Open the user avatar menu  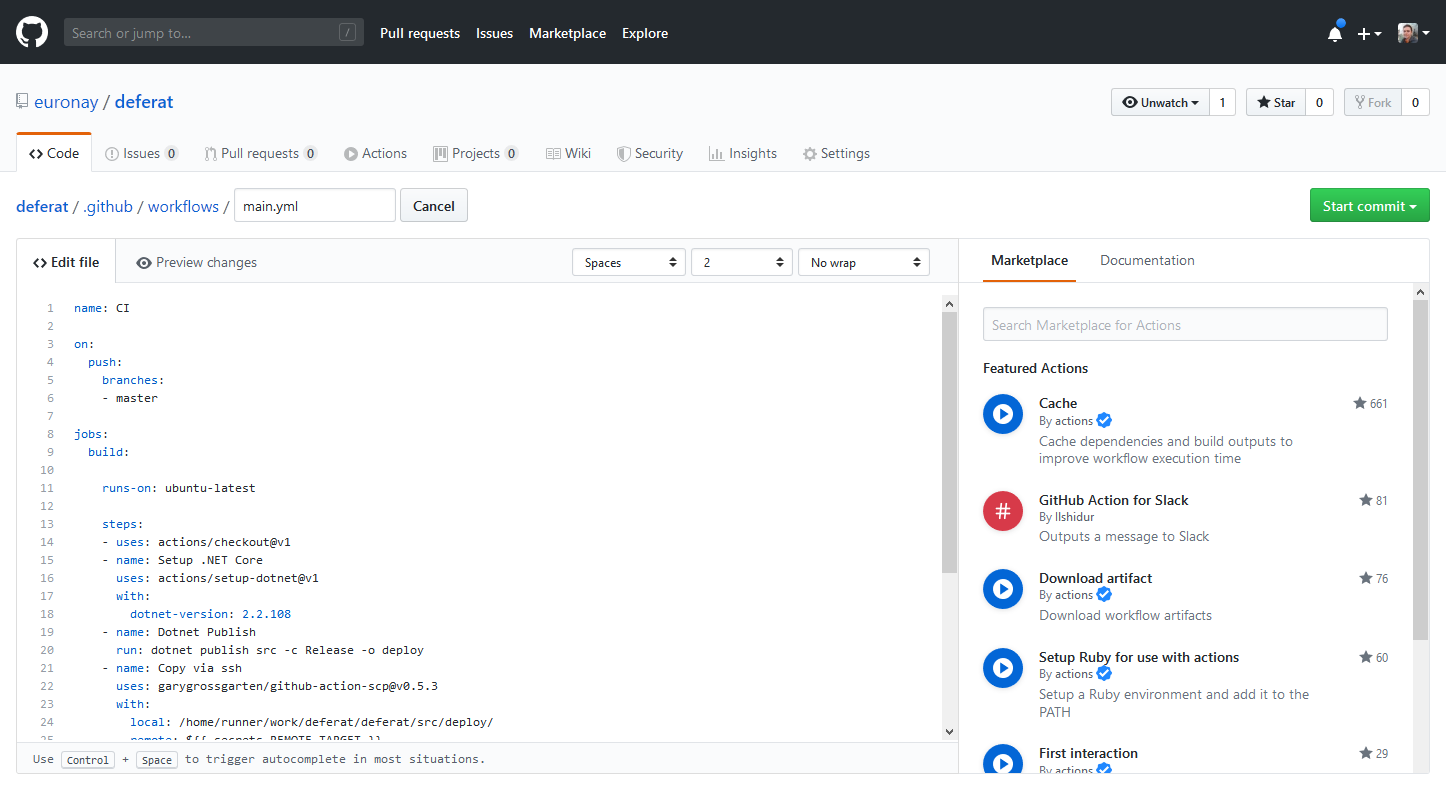1414,33
